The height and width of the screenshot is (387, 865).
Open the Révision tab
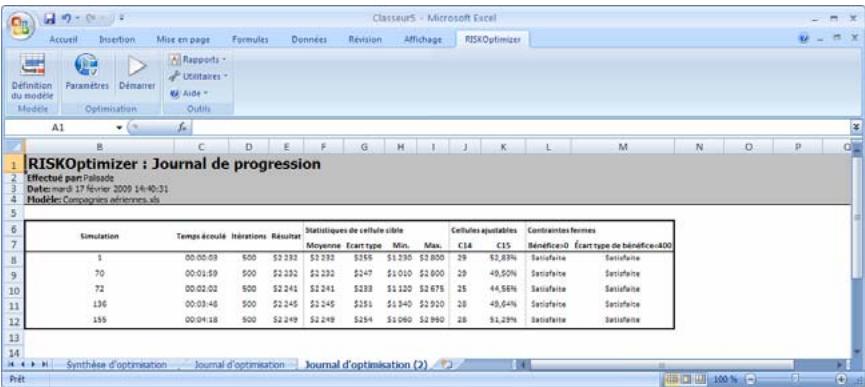click(x=366, y=40)
